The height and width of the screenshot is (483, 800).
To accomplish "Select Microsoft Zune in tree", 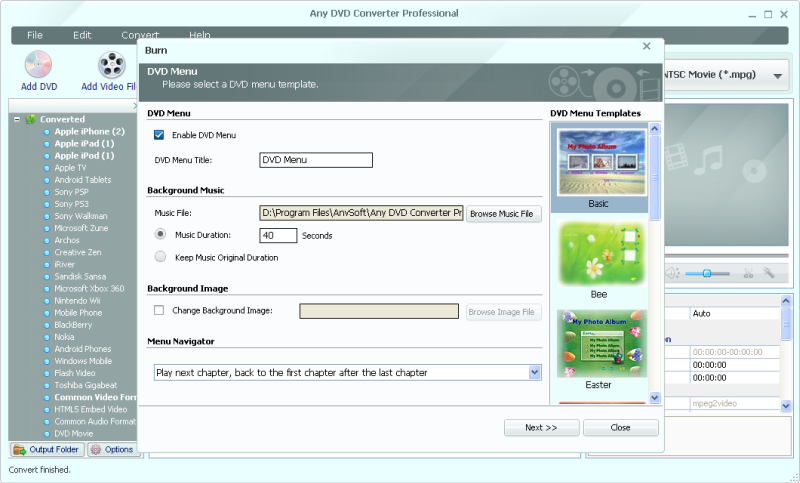I will (x=81, y=228).
